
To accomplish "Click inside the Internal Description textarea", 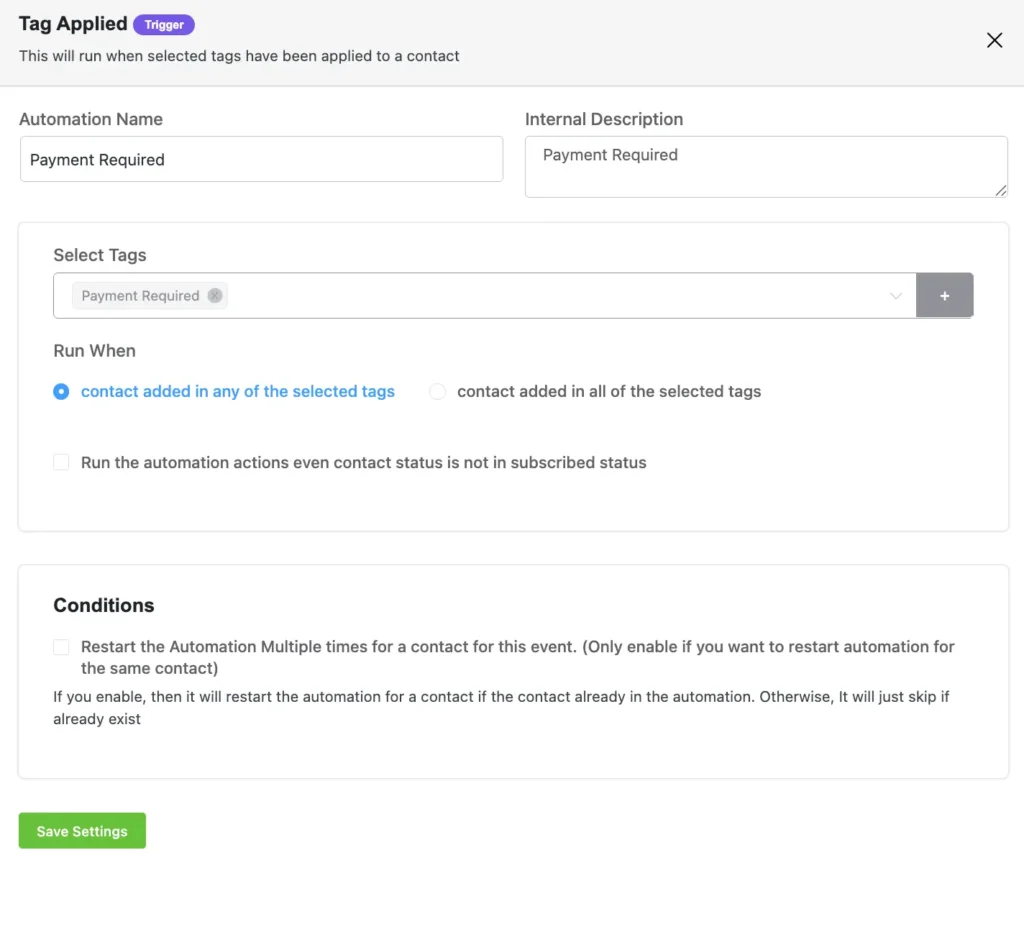I will [x=765, y=166].
